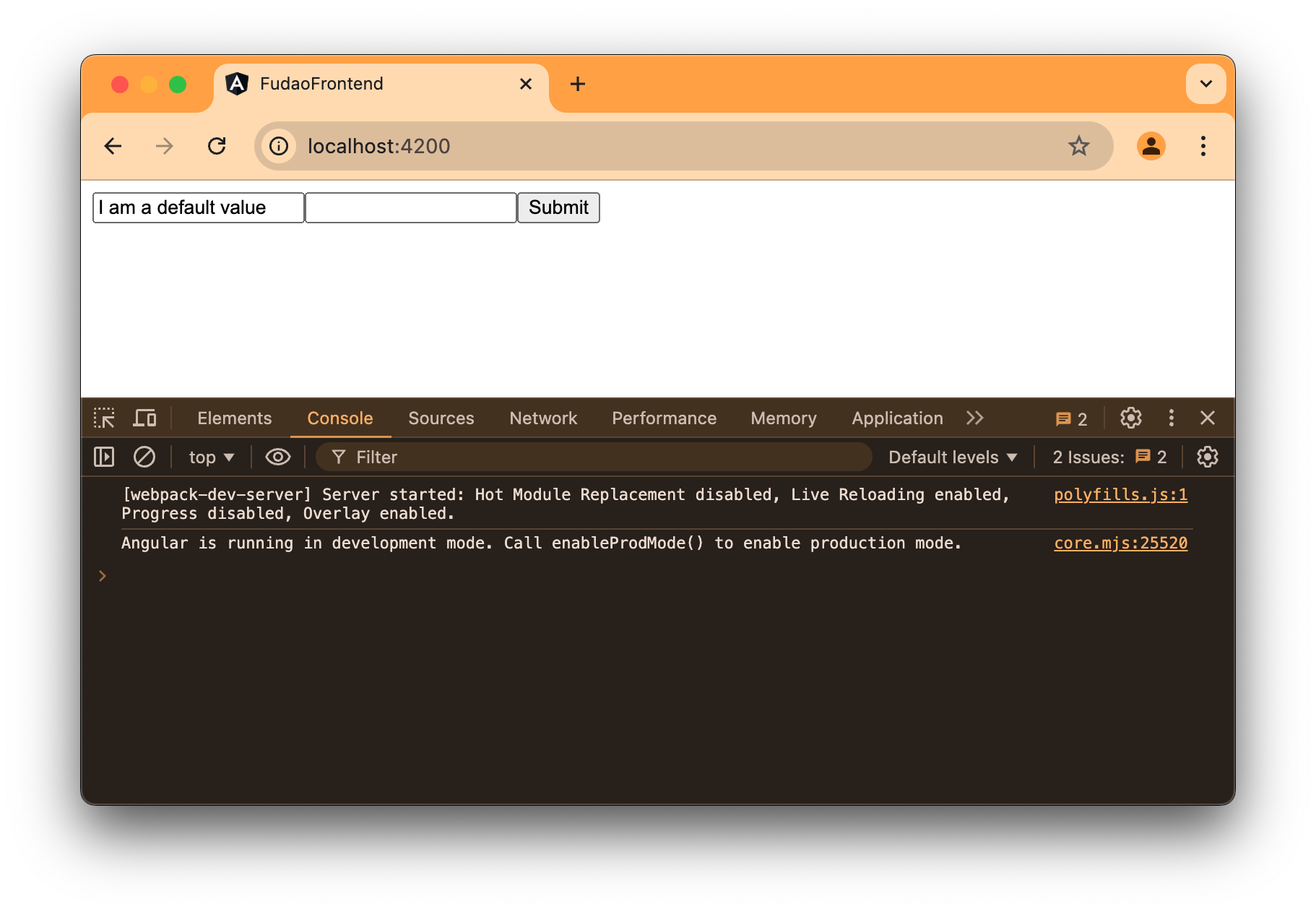Create a live expression with eye icon
Image resolution: width=1316 pixels, height=912 pixels.
[x=277, y=457]
